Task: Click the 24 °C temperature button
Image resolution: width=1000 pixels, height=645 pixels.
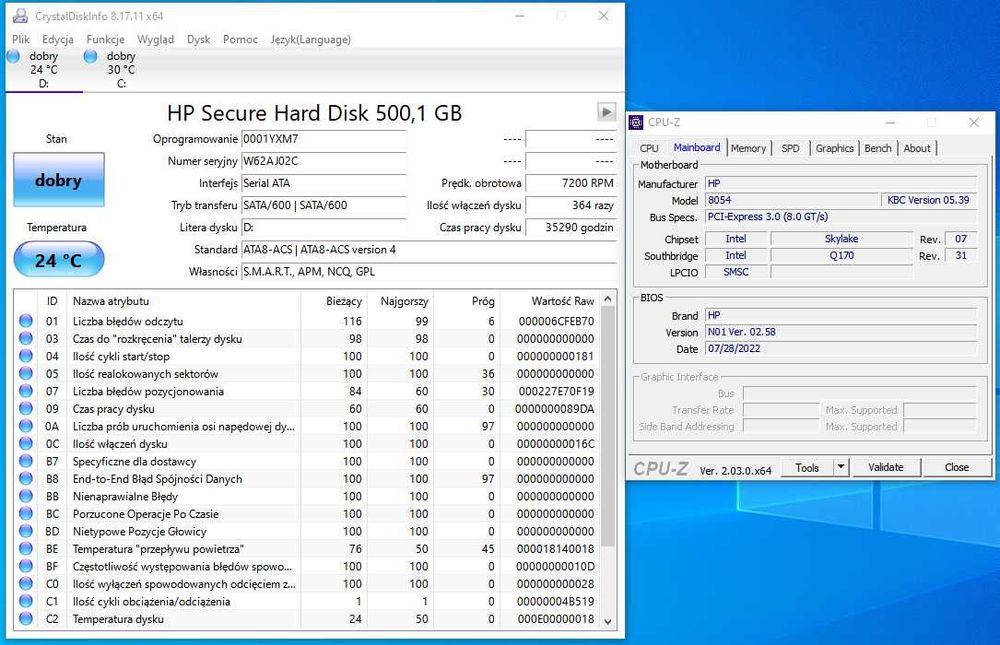Action: pyautogui.click(x=59, y=260)
